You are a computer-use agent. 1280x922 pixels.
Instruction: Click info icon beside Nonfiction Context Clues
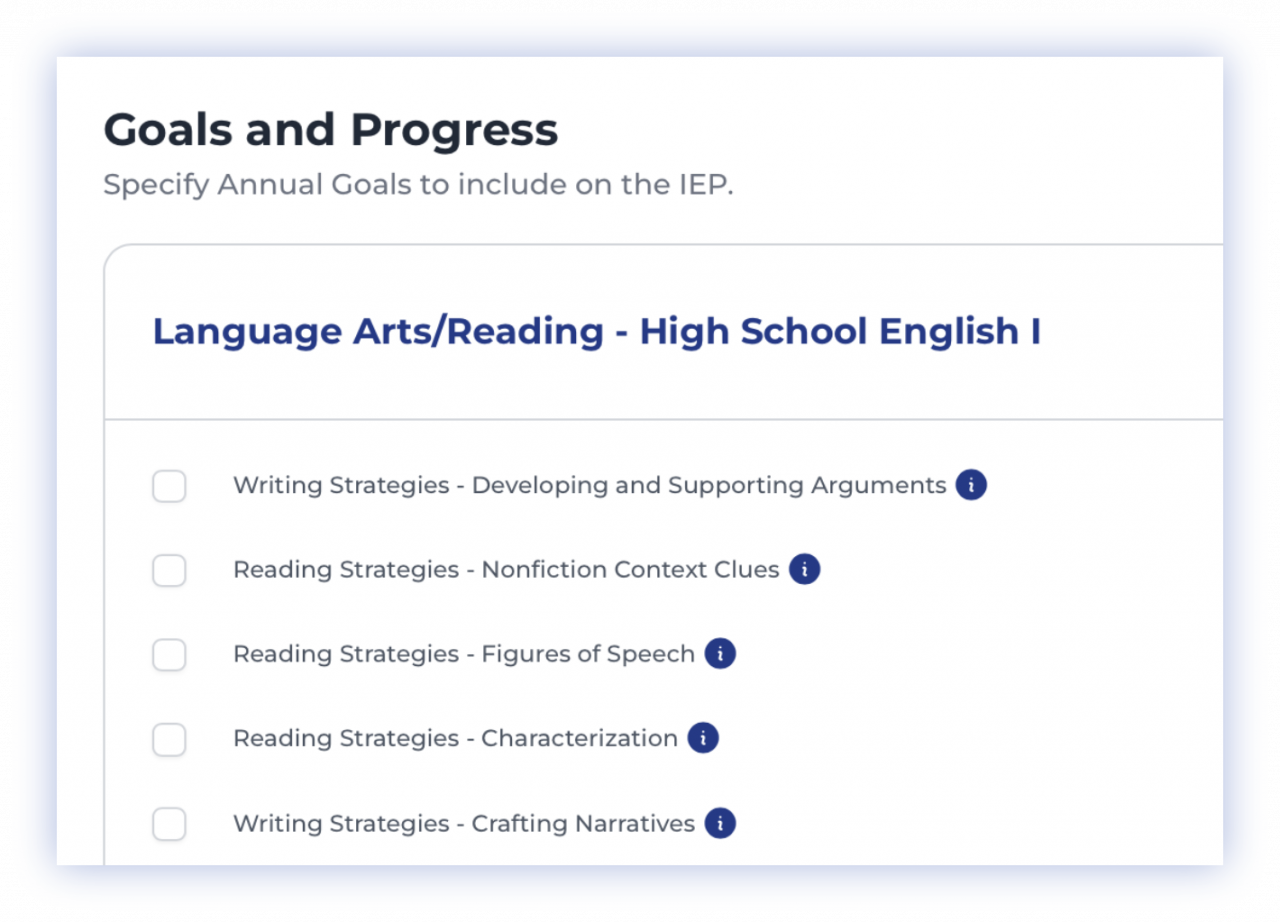click(804, 570)
